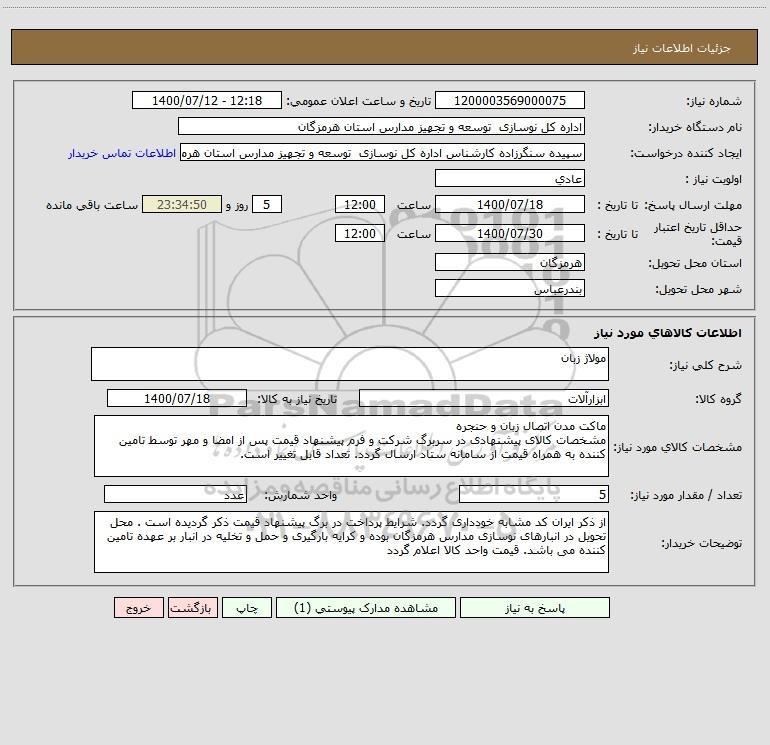The width and height of the screenshot is (770, 745).
Task: Click the مشخصات کالای مورد نیاز text area
Action: click(x=351, y=446)
